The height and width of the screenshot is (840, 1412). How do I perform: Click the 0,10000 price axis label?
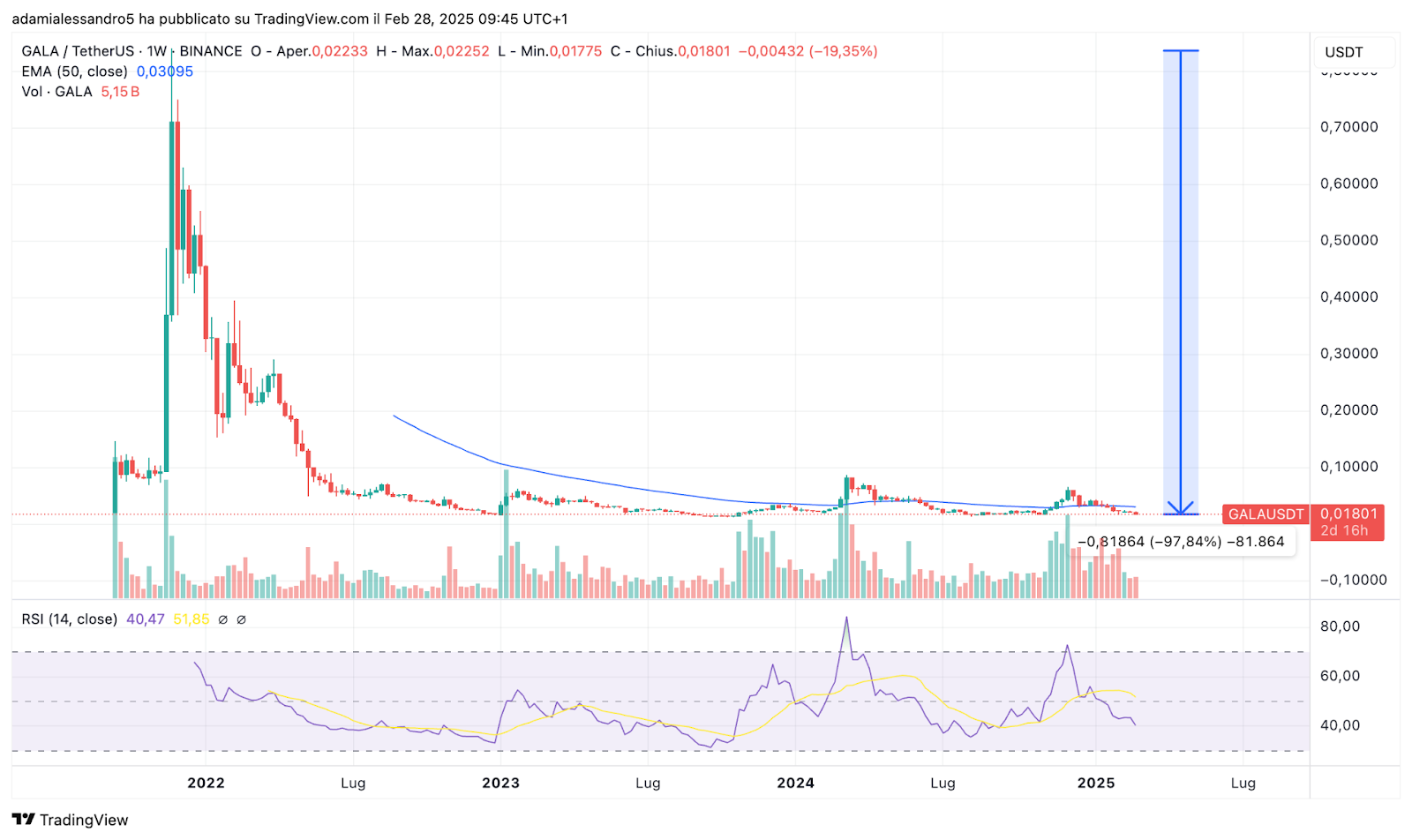click(x=1348, y=467)
